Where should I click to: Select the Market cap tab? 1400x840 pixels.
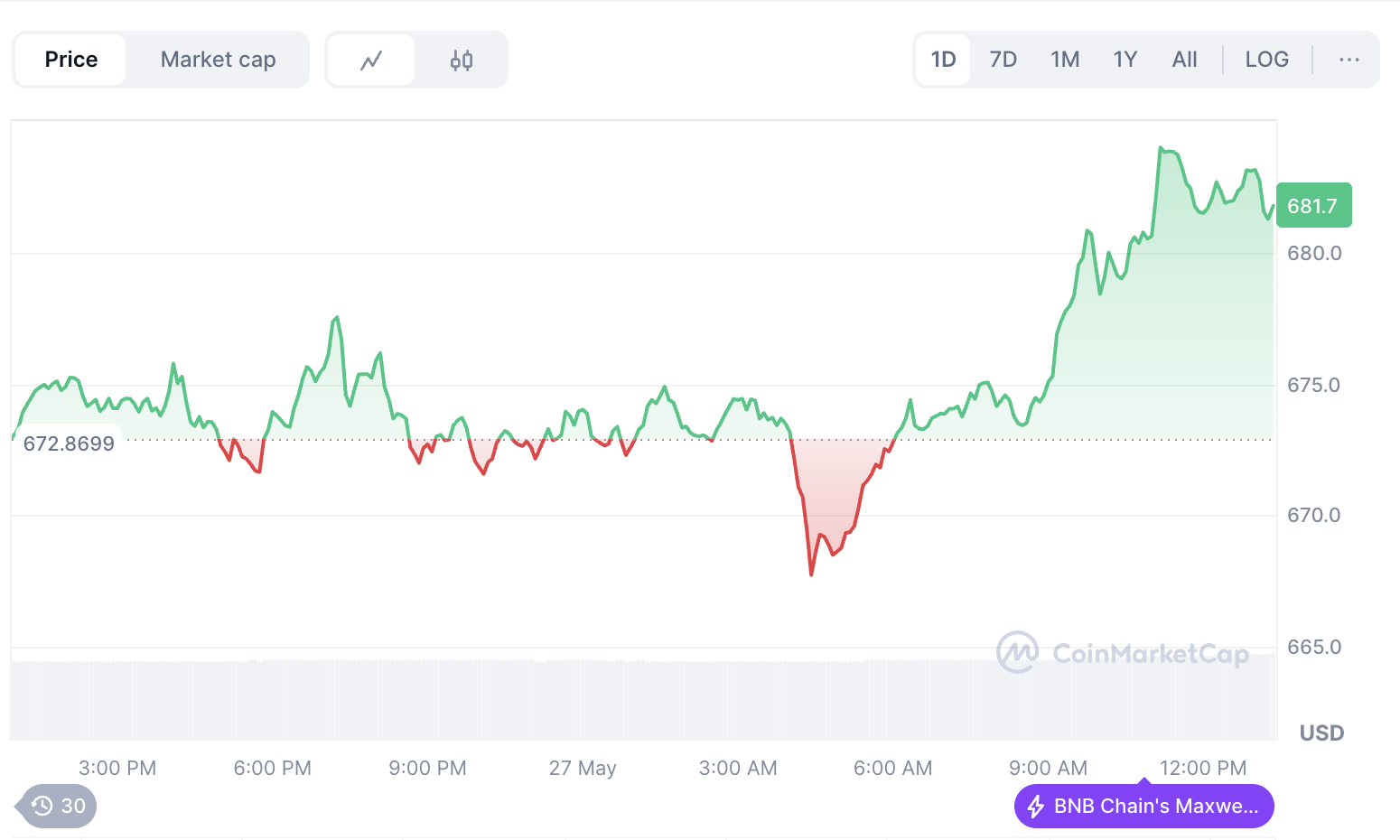[x=218, y=60]
